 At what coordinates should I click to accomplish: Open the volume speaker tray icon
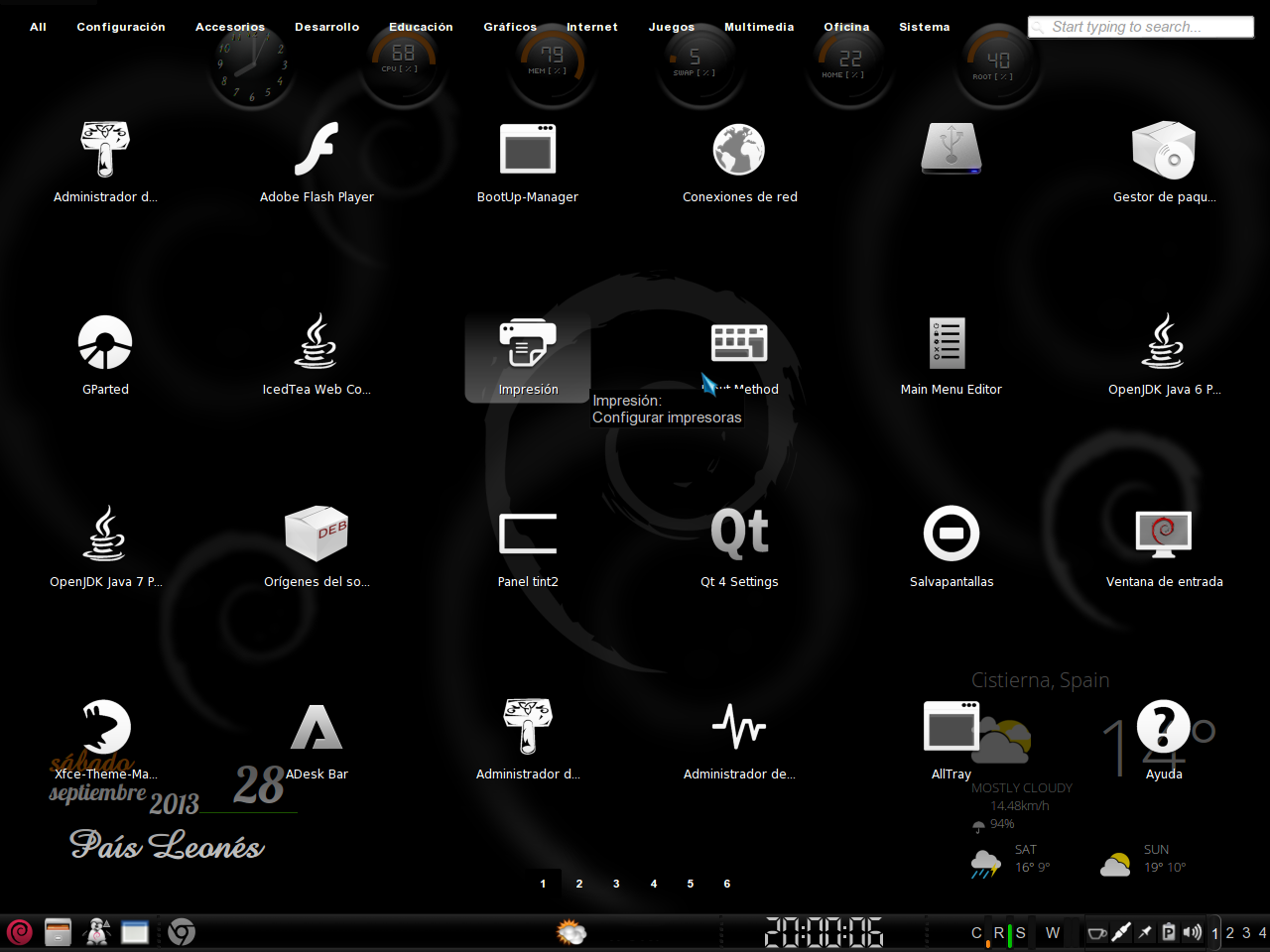[1193, 932]
